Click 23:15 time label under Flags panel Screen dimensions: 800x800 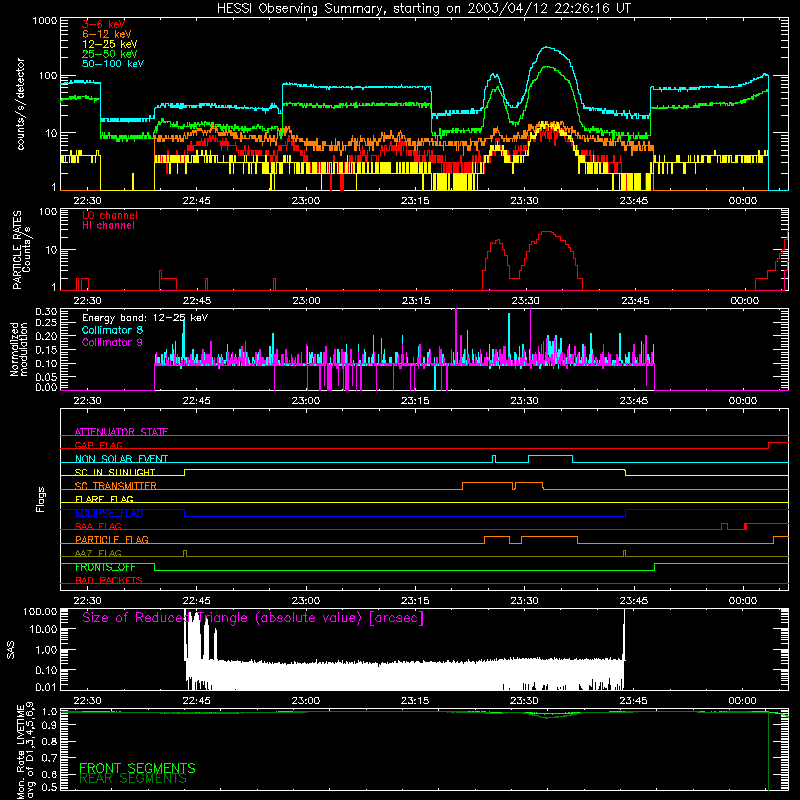coord(415,601)
